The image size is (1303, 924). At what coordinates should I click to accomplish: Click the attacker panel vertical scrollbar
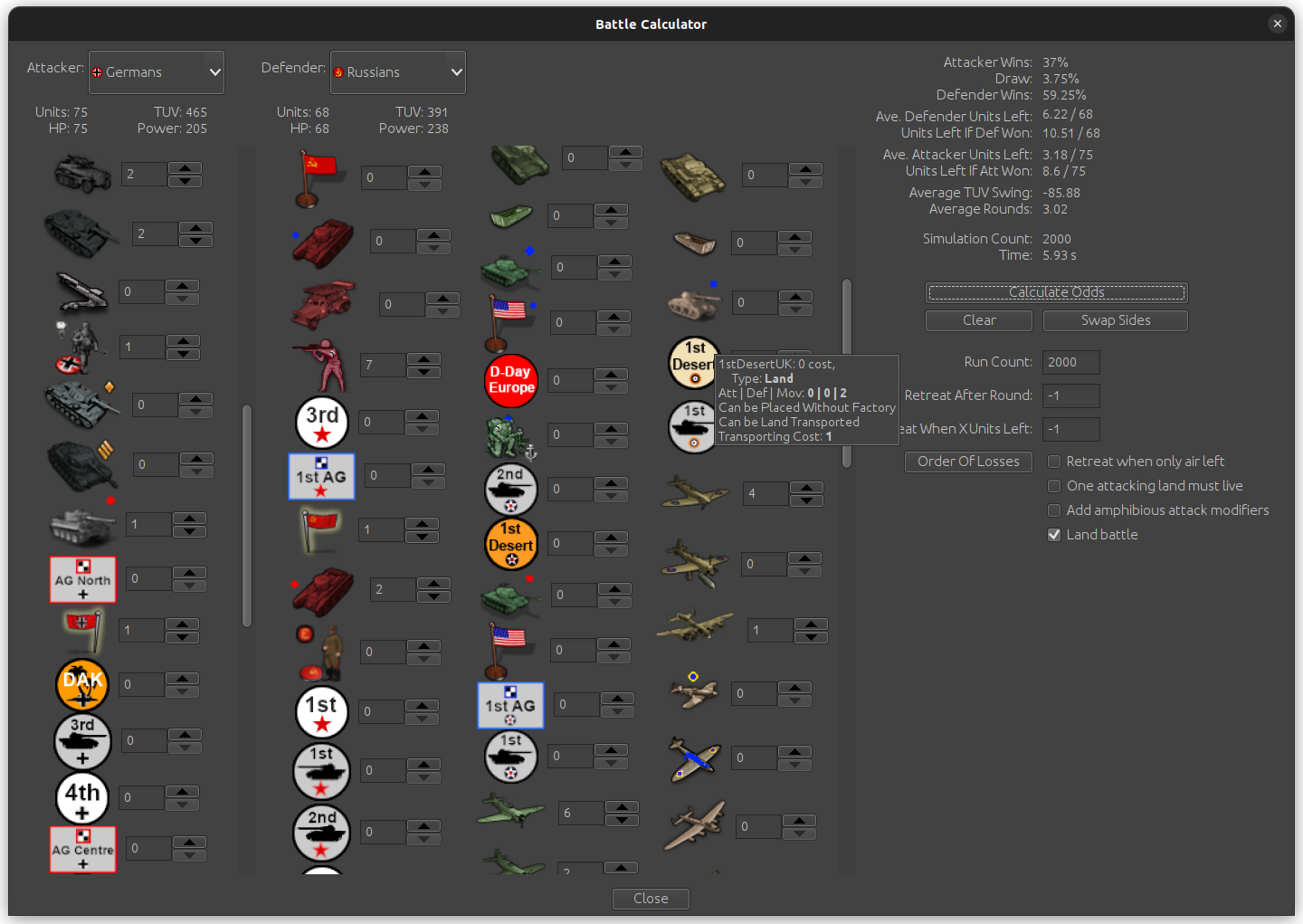click(247, 516)
